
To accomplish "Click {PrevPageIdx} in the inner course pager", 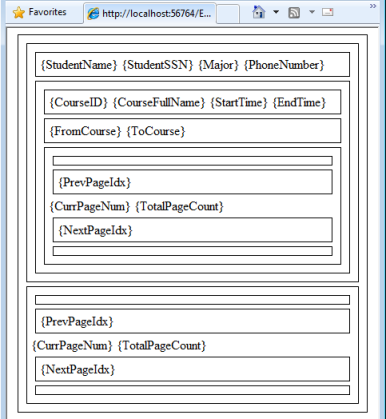I will coord(95,182).
